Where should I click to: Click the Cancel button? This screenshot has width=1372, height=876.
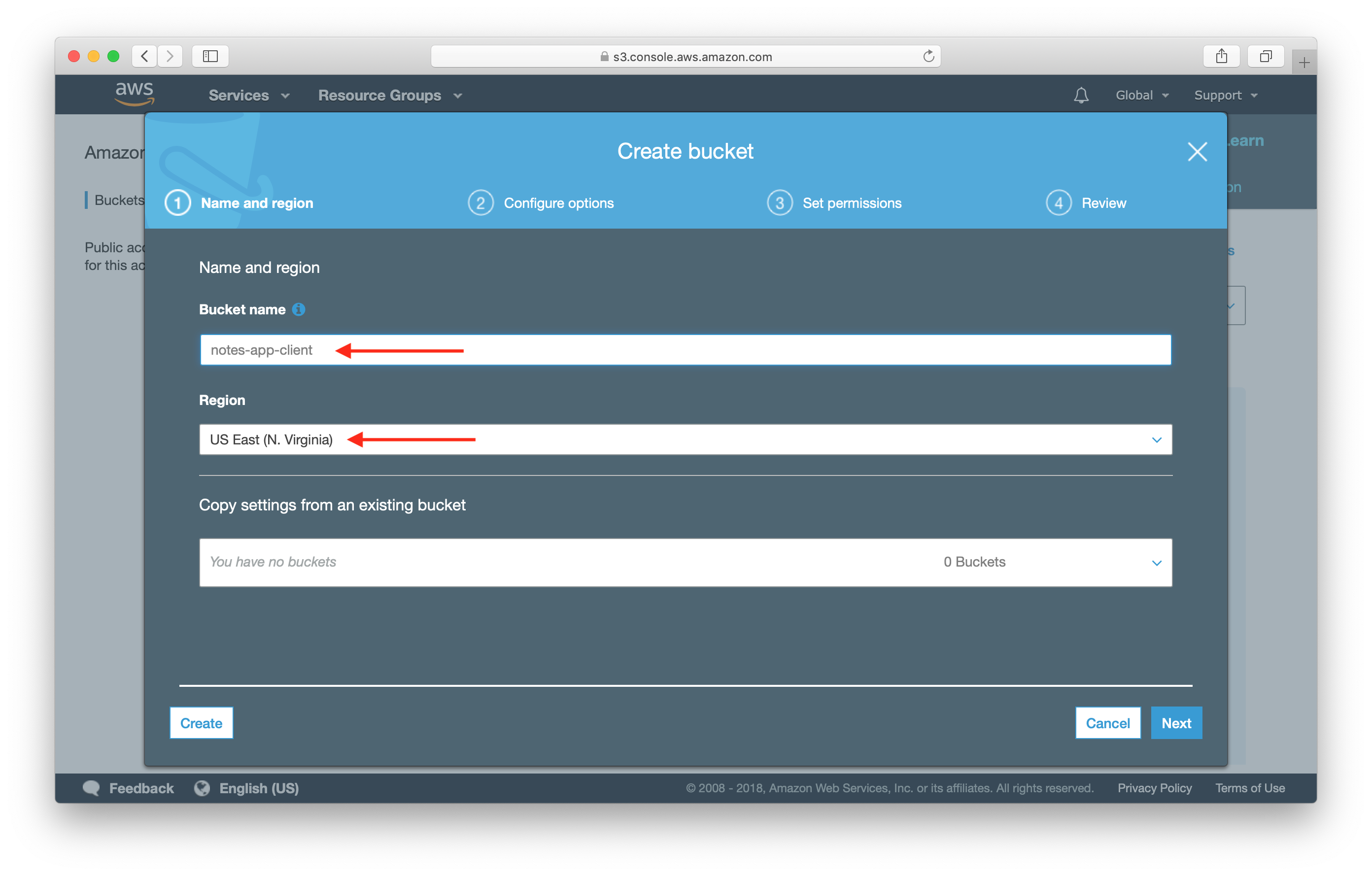(x=1109, y=723)
